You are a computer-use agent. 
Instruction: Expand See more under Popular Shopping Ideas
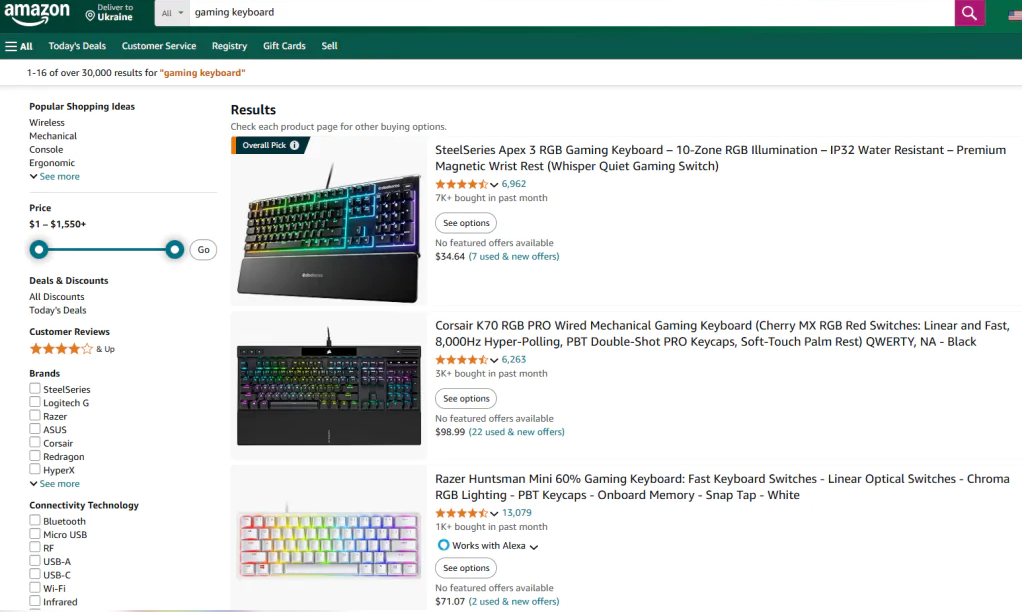59,177
